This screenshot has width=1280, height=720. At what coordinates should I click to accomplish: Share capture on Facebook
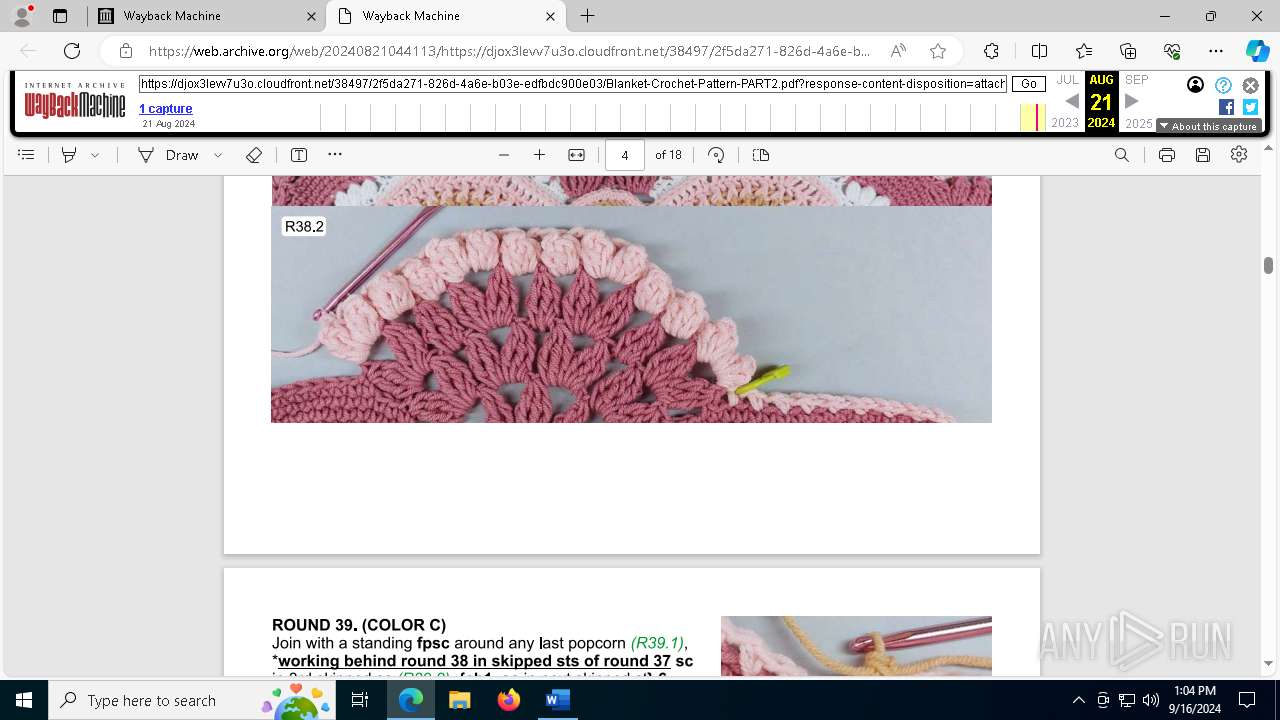pyautogui.click(x=1226, y=107)
